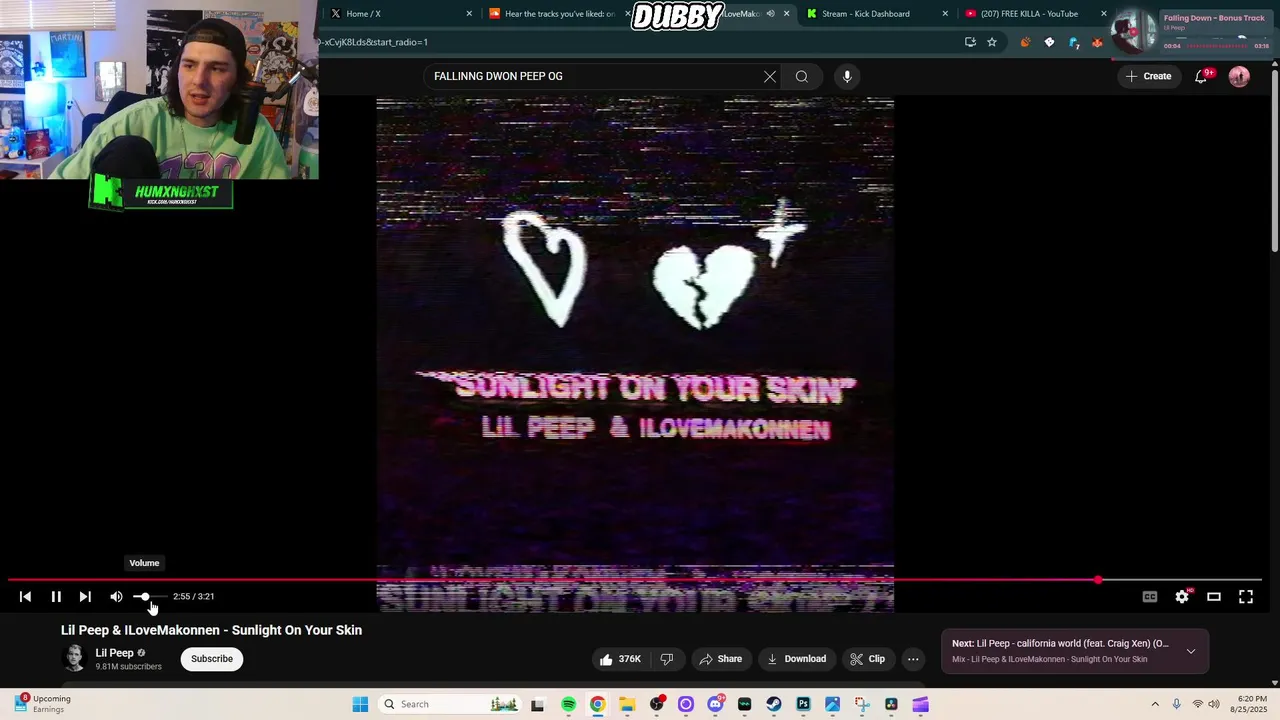Skip to the previous video
1280x720 pixels.
(x=26, y=597)
